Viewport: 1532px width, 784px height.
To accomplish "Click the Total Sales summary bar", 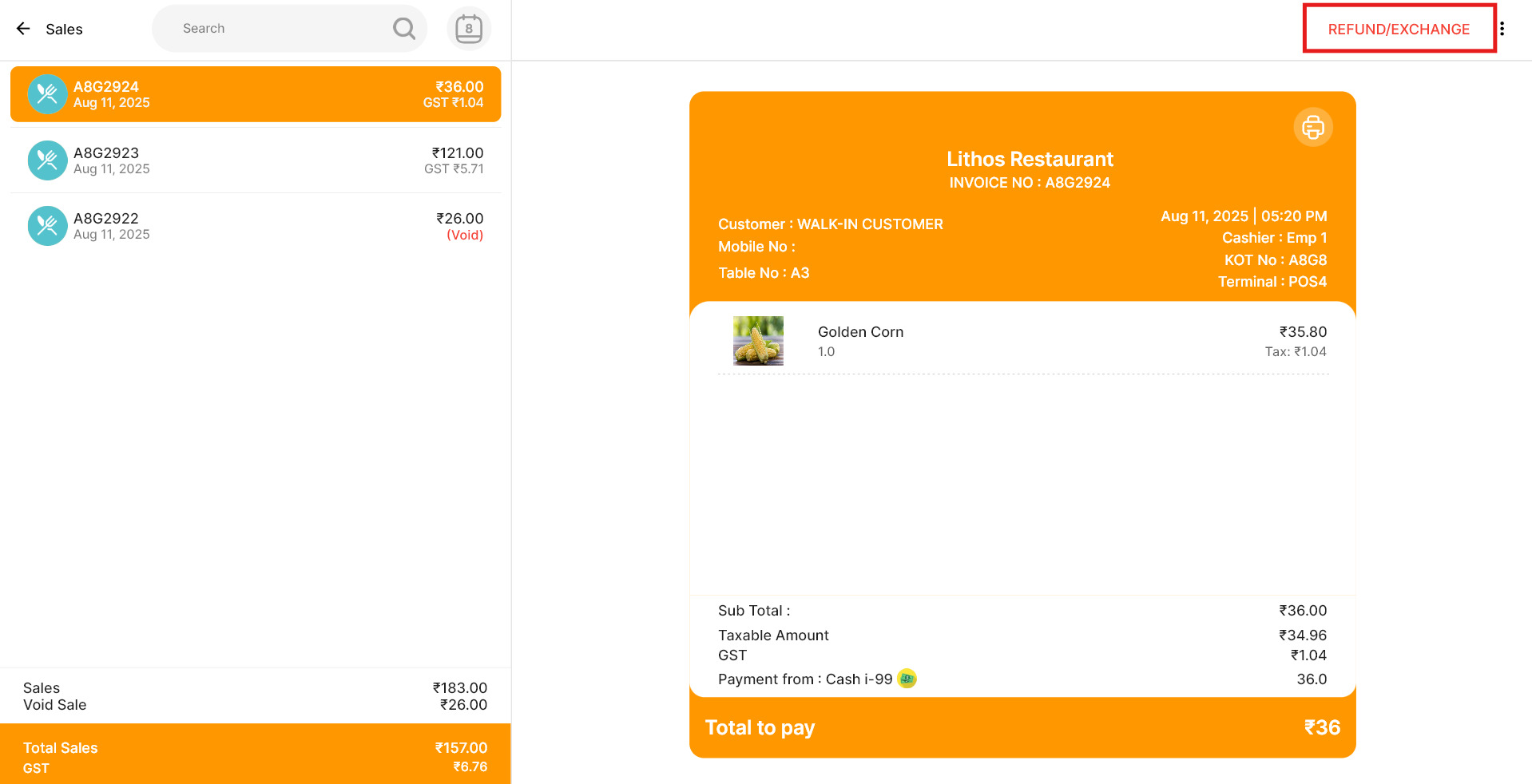I will [256, 754].
